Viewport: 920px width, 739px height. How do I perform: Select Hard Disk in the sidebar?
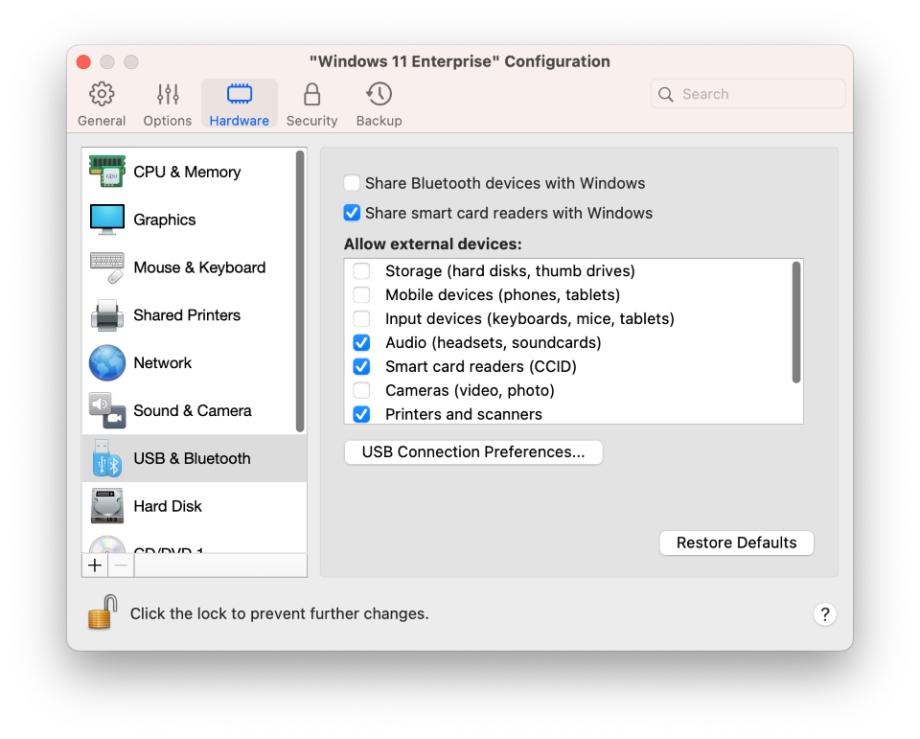pyautogui.click(x=167, y=506)
